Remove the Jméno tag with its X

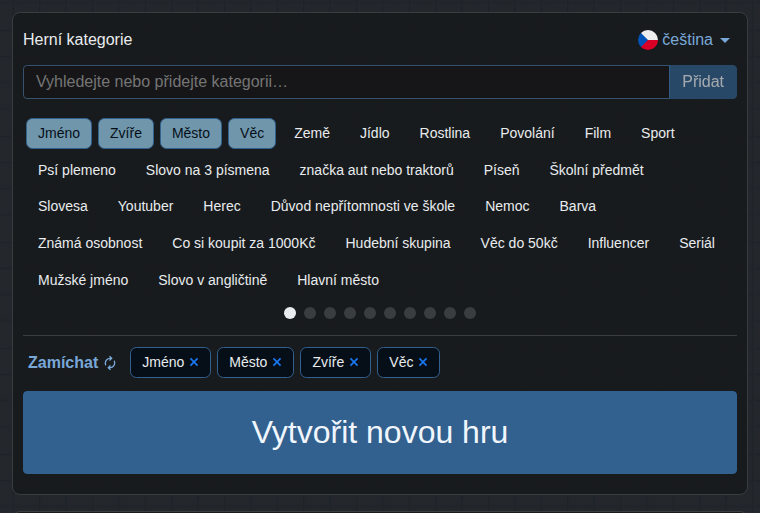pos(194,362)
